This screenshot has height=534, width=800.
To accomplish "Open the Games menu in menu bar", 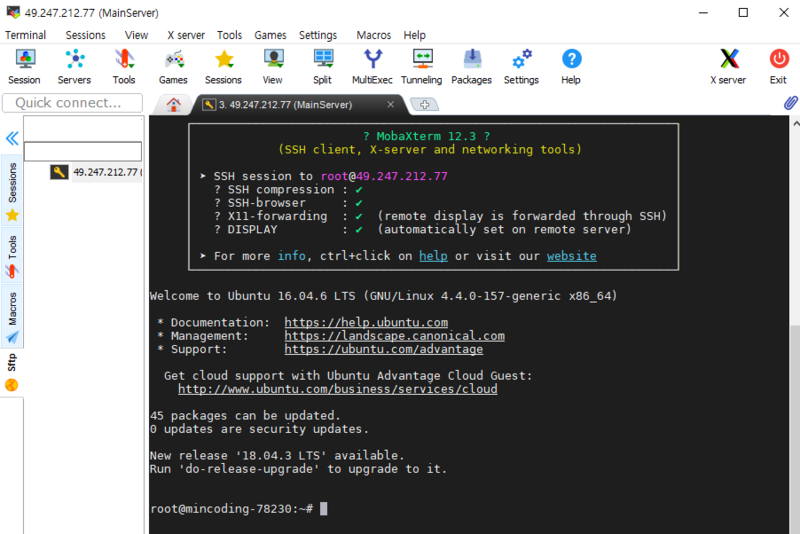I will (270, 35).
